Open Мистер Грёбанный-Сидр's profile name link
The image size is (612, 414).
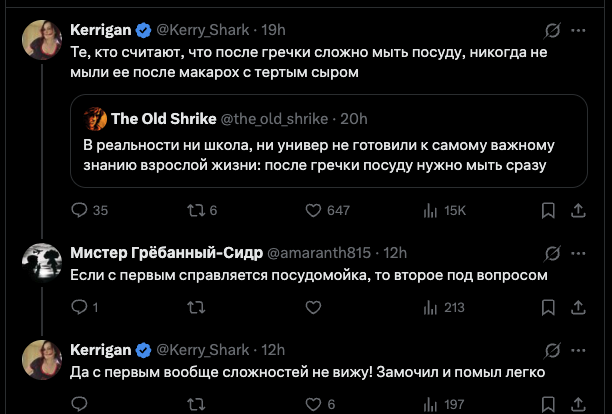(x=164, y=253)
